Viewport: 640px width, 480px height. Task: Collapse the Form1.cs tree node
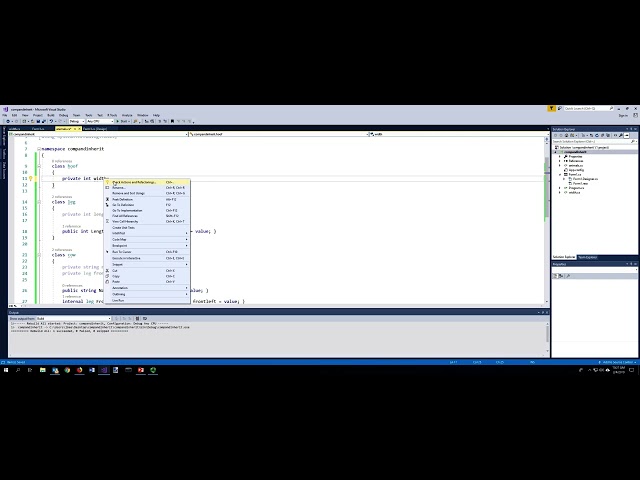point(560,174)
